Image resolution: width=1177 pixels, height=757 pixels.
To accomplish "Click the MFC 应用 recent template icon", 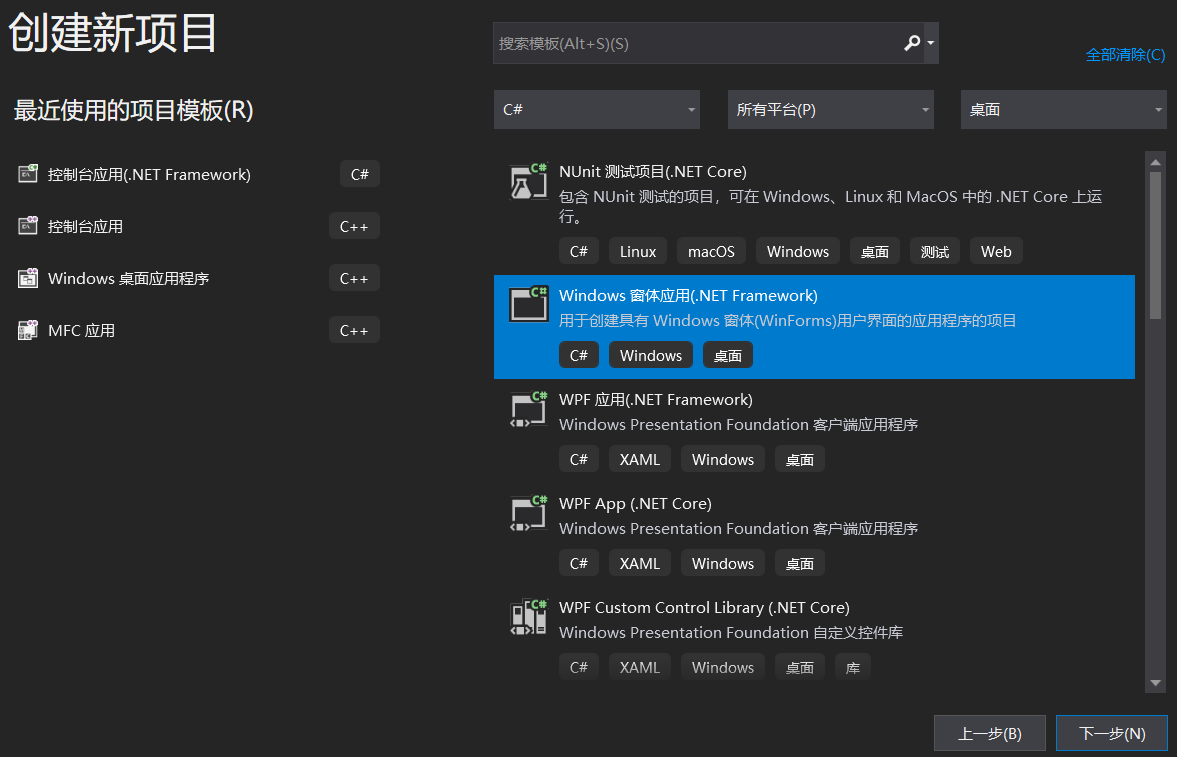I will pyautogui.click(x=28, y=330).
